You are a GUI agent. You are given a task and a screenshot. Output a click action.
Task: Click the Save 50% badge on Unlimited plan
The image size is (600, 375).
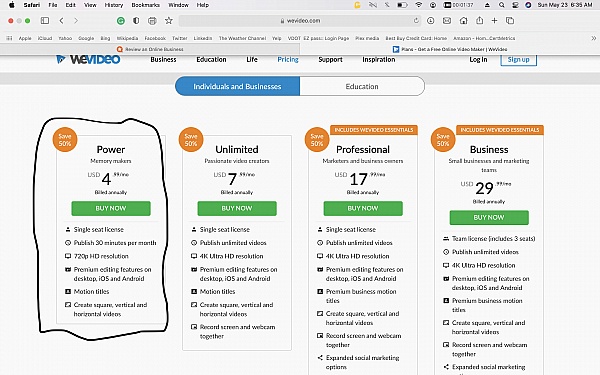[191, 140]
